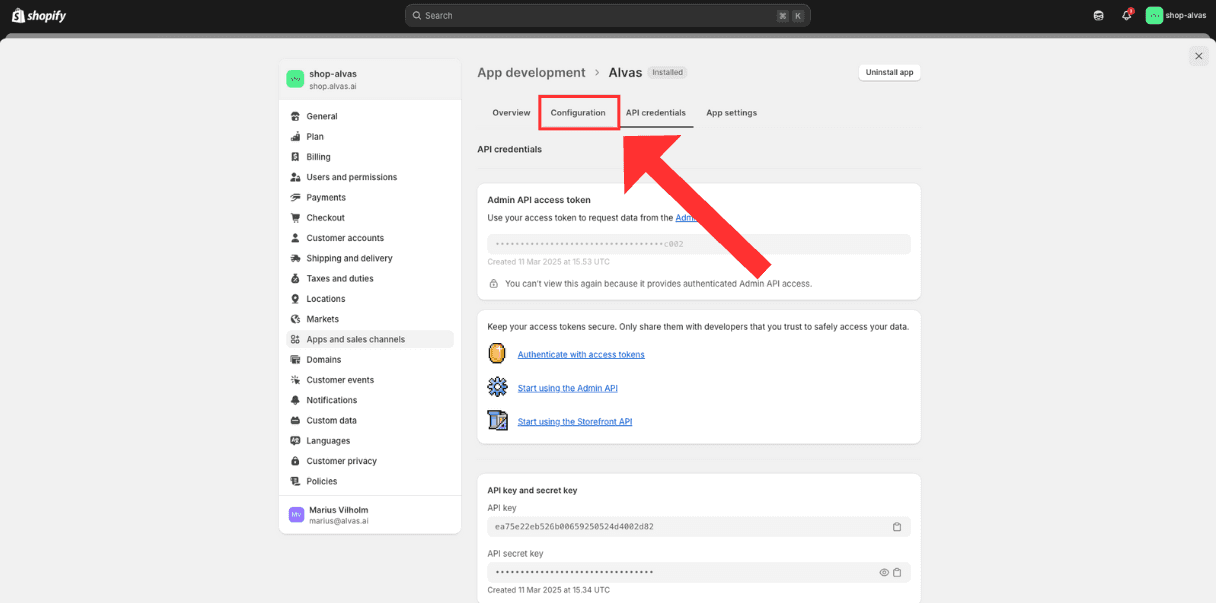Viewport: 1216px width, 603px height.
Task: Copy the API secret key with the clipboard icon
Action: 897,572
